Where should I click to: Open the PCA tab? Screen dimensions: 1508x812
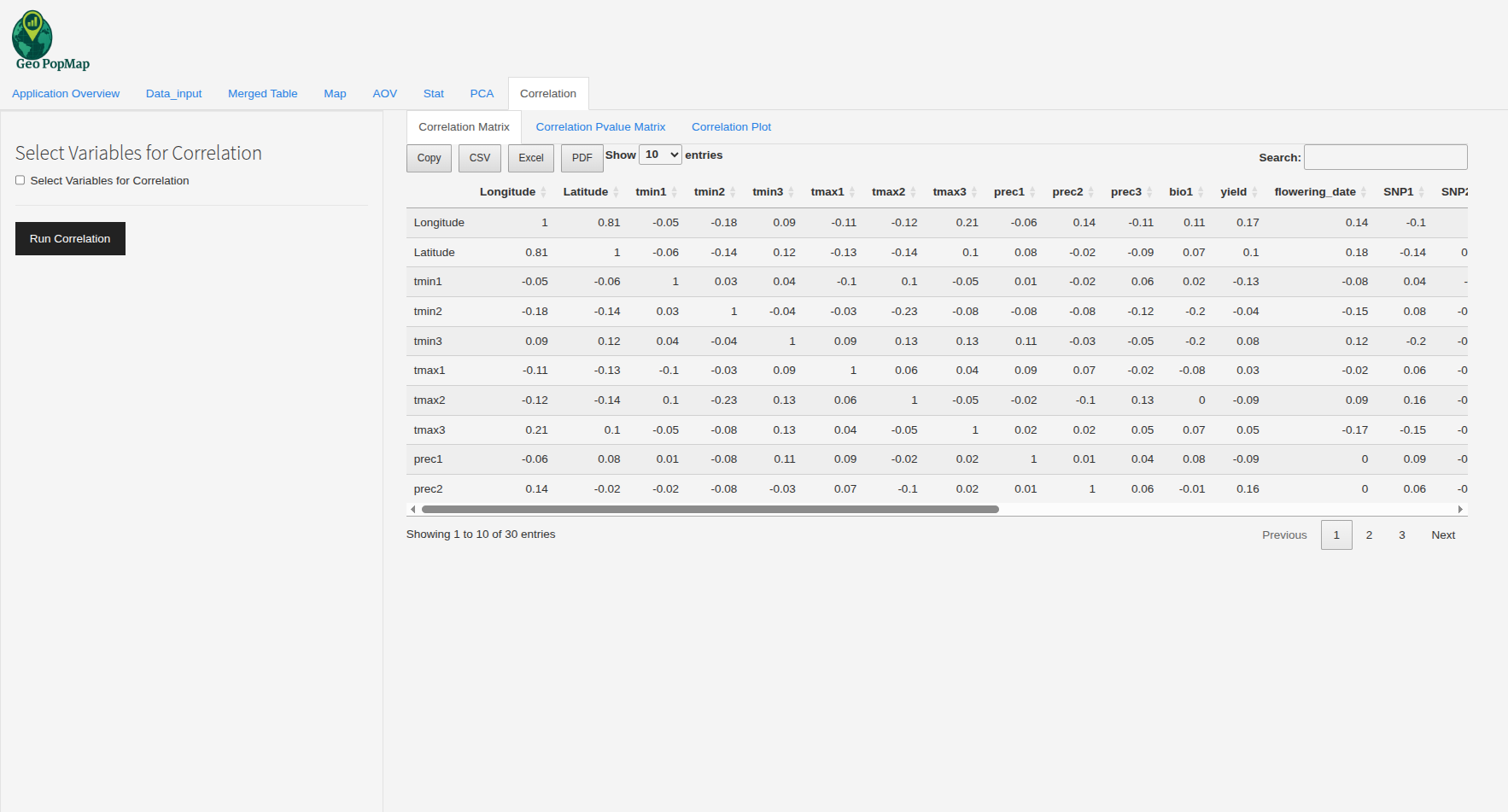pos(482,94)
